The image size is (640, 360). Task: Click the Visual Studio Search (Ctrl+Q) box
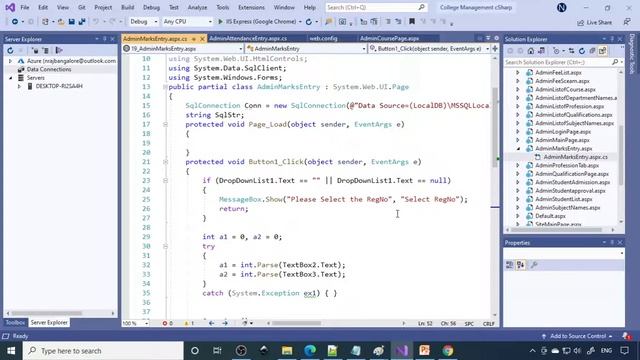tap(376, 7)
